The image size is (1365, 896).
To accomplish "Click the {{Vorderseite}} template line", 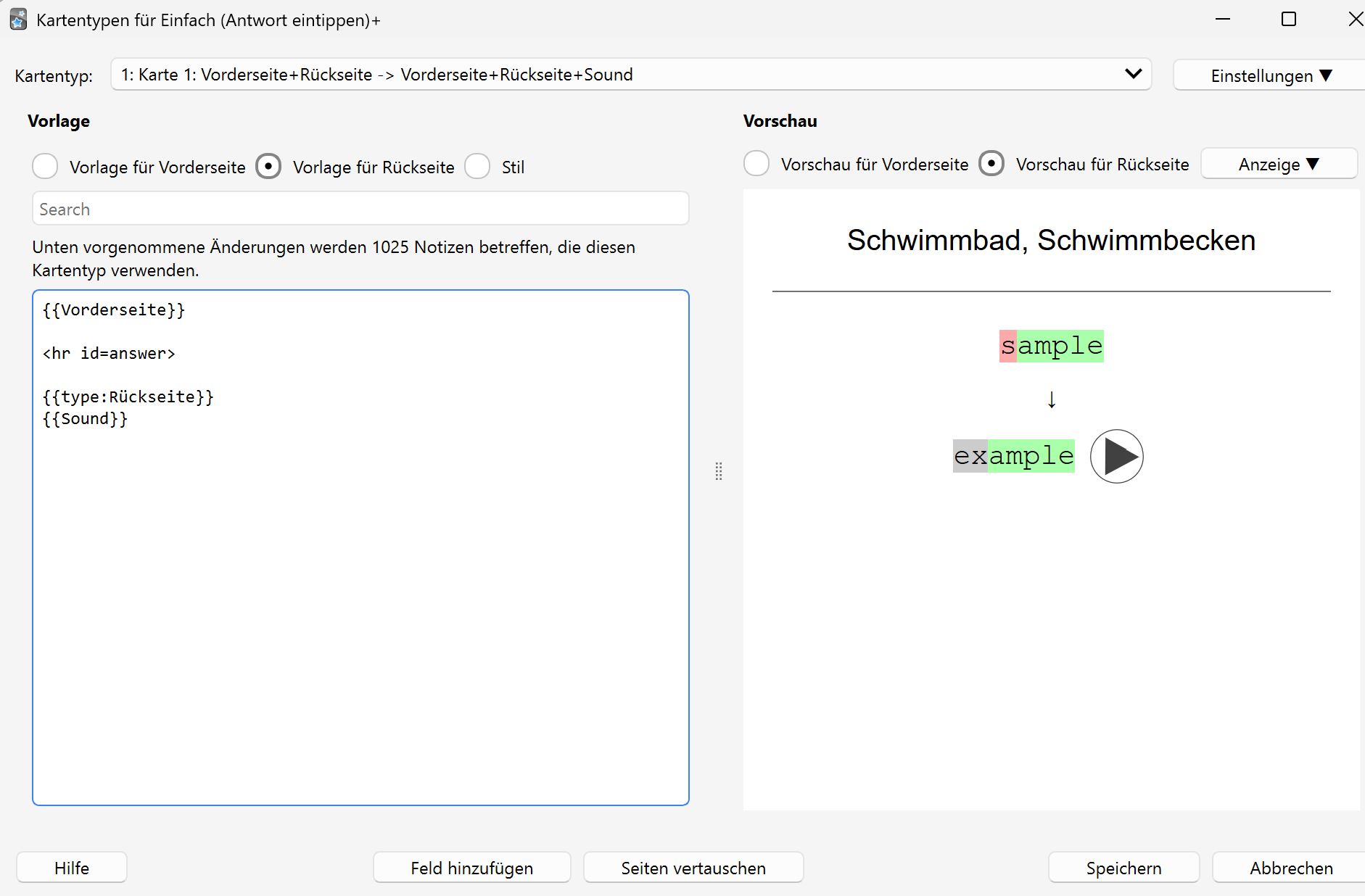I will 114,310.
